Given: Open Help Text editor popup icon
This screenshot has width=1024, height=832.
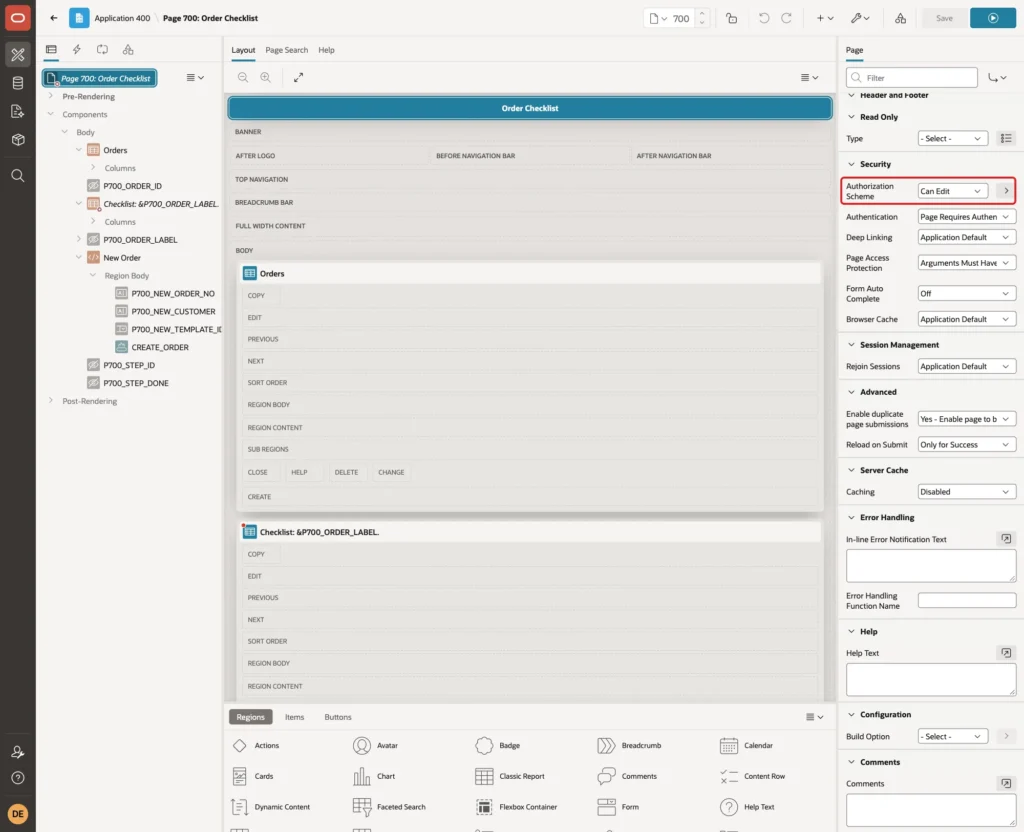Looking at the screenshot, I should point(1006,652).
